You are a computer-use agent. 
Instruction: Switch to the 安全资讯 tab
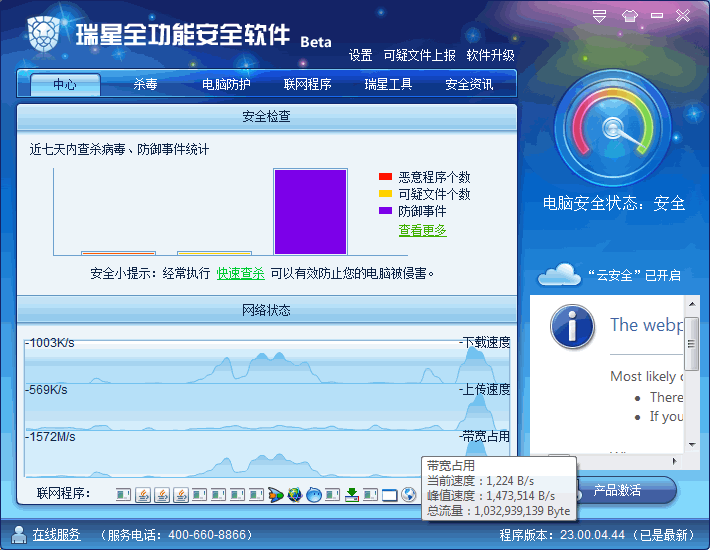click(x=469, y=84)
